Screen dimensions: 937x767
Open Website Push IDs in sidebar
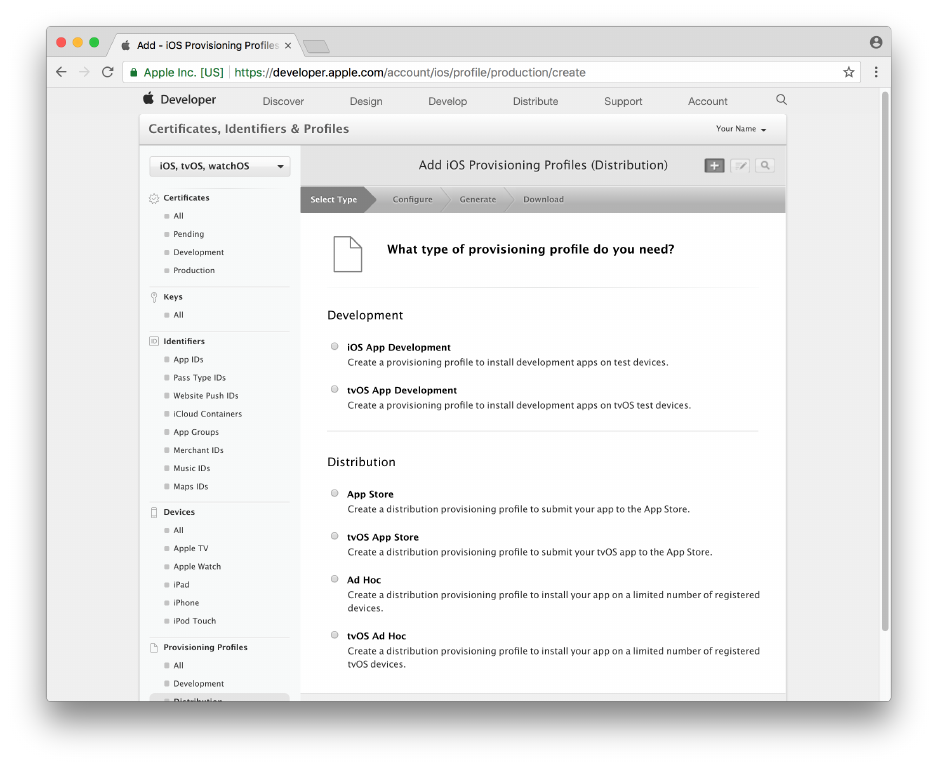click(206, 396)
